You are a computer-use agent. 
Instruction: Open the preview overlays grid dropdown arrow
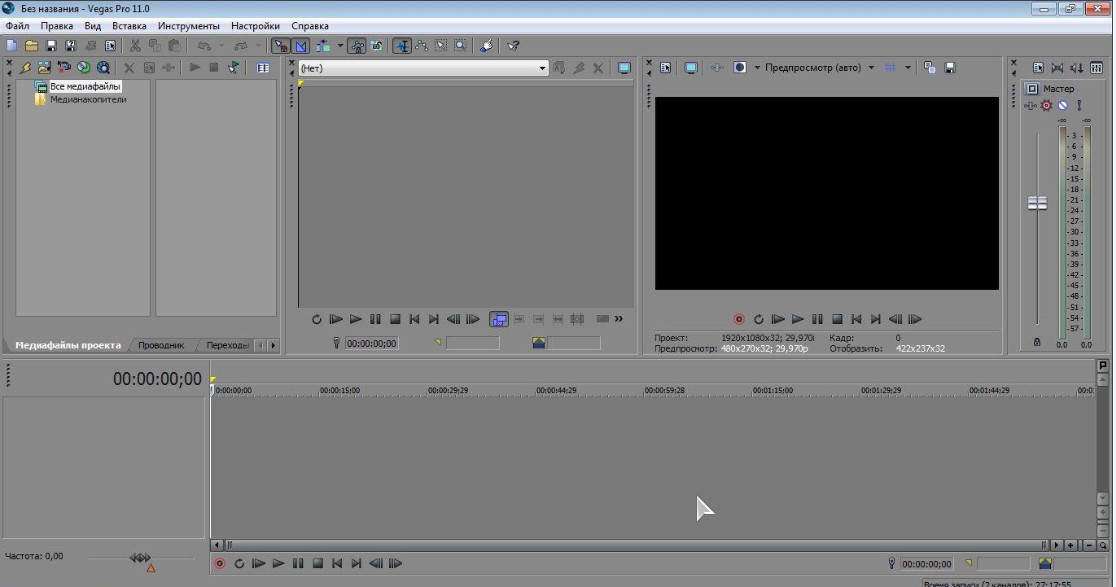click(908, 68)
